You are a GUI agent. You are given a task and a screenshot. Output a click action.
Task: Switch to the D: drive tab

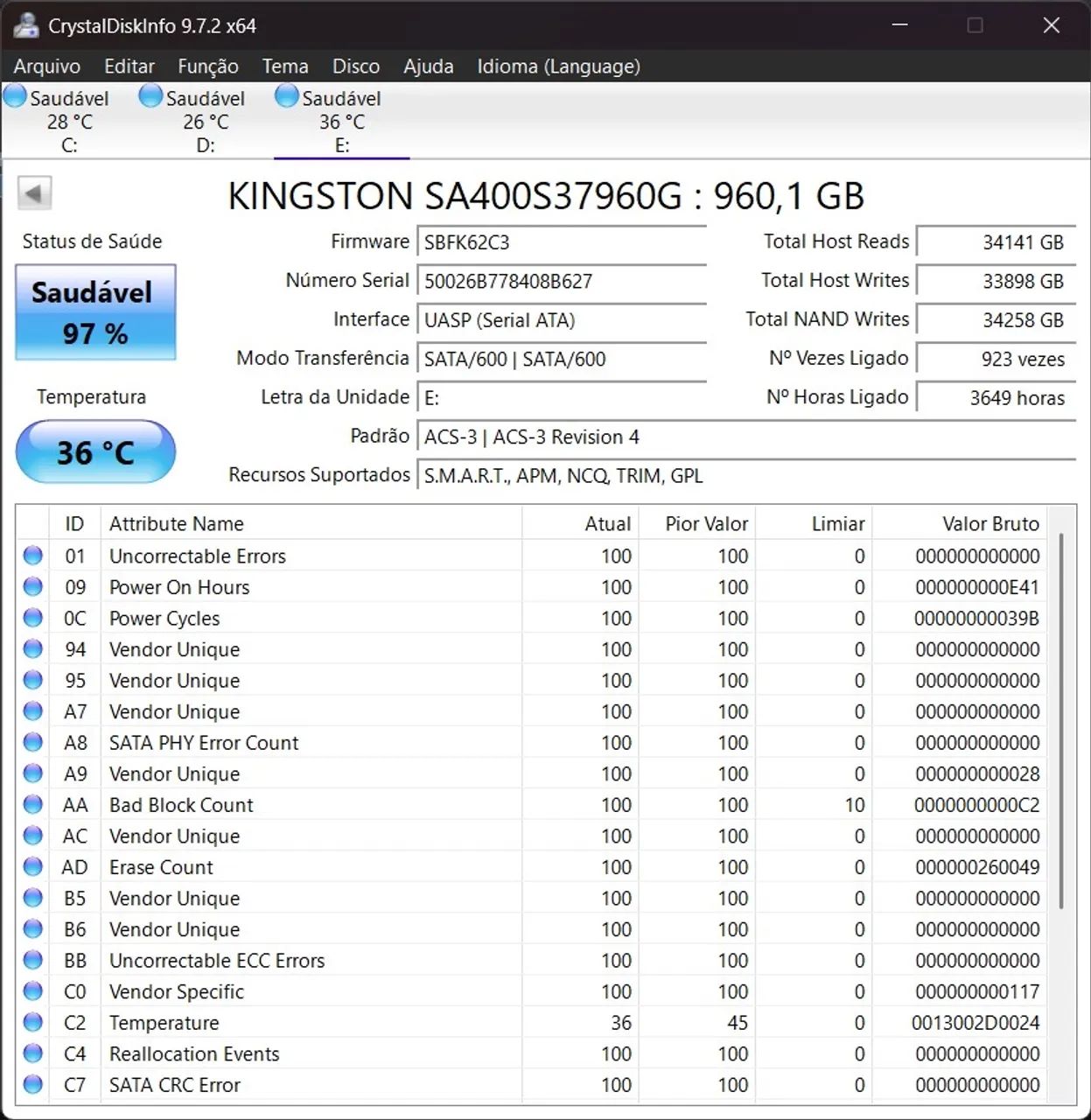[x=203, y=120]
